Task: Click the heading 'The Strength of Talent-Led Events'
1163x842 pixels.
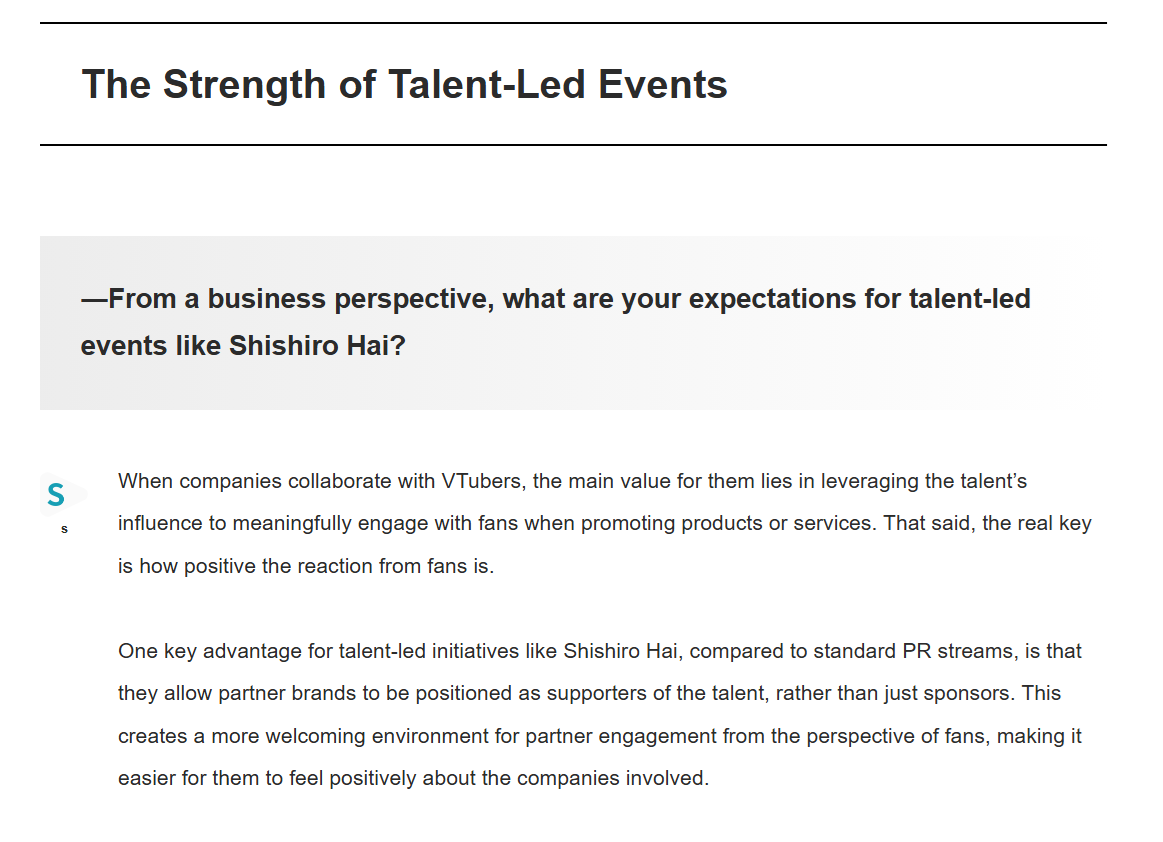Action: point(404,84)
